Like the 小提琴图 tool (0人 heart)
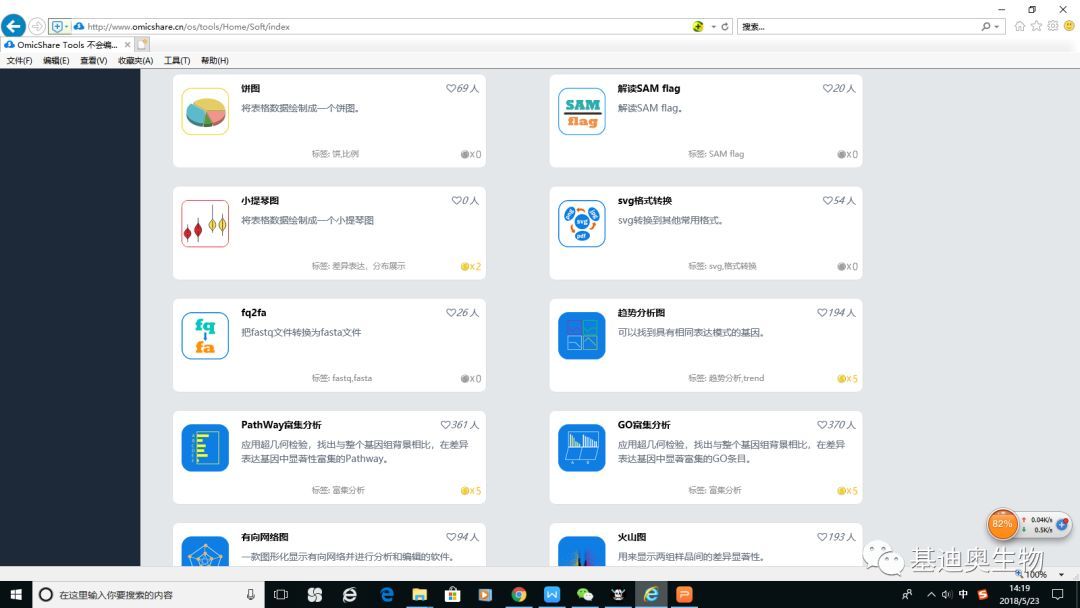The height and width of the screenshot is (608, 1080). click(456, 200)
